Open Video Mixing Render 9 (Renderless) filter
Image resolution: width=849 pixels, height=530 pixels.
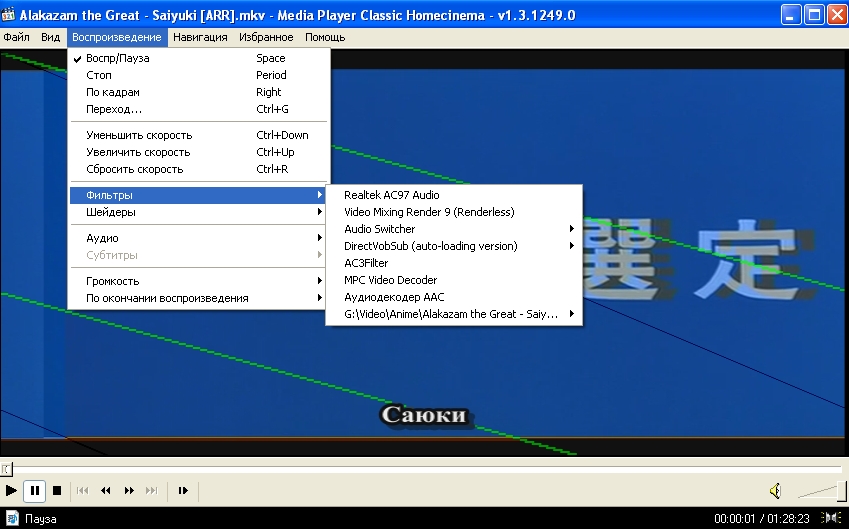tap(454, 212)
